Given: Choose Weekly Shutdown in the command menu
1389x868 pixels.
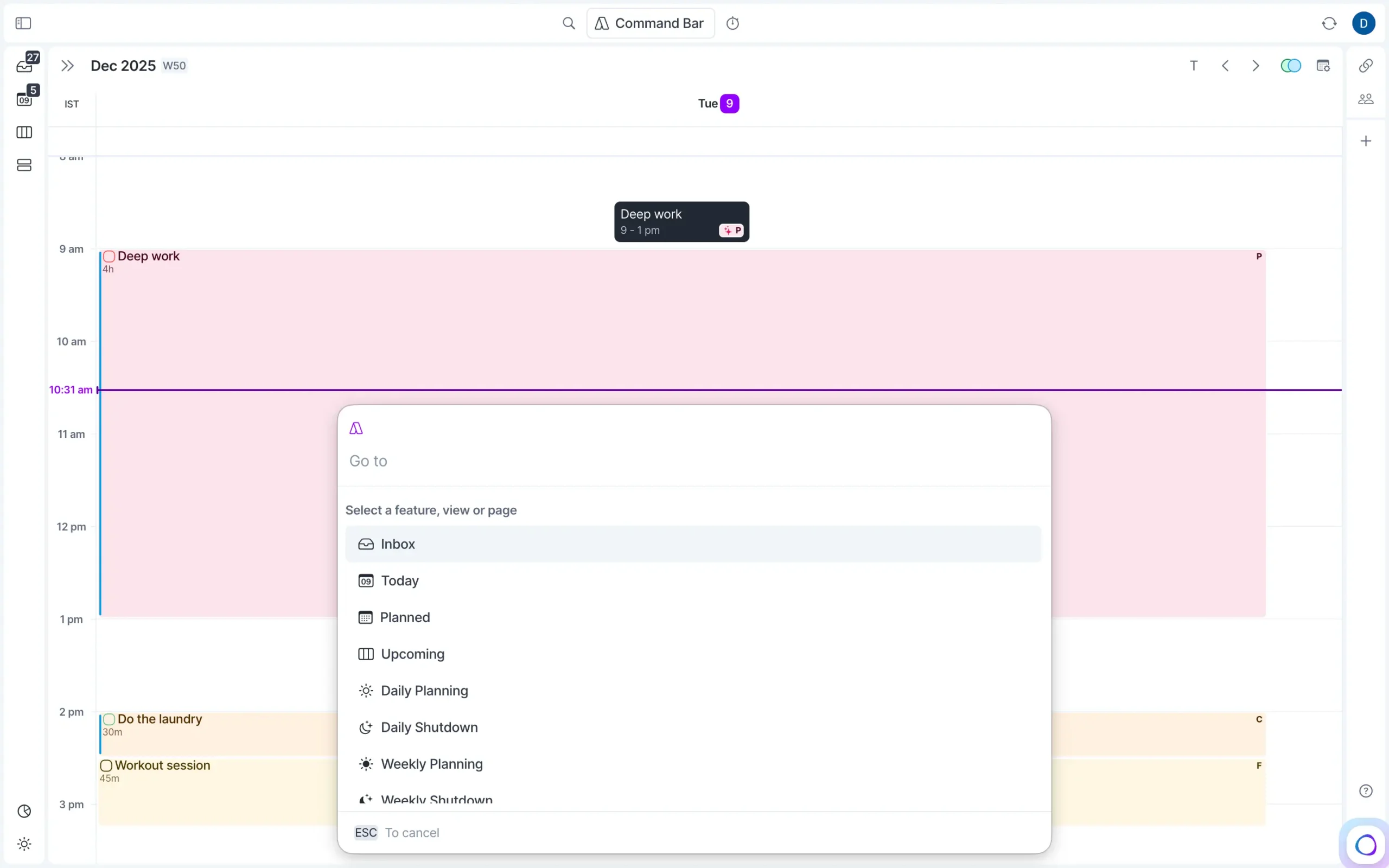Looking at the screenshot, I should click(436, 799).
